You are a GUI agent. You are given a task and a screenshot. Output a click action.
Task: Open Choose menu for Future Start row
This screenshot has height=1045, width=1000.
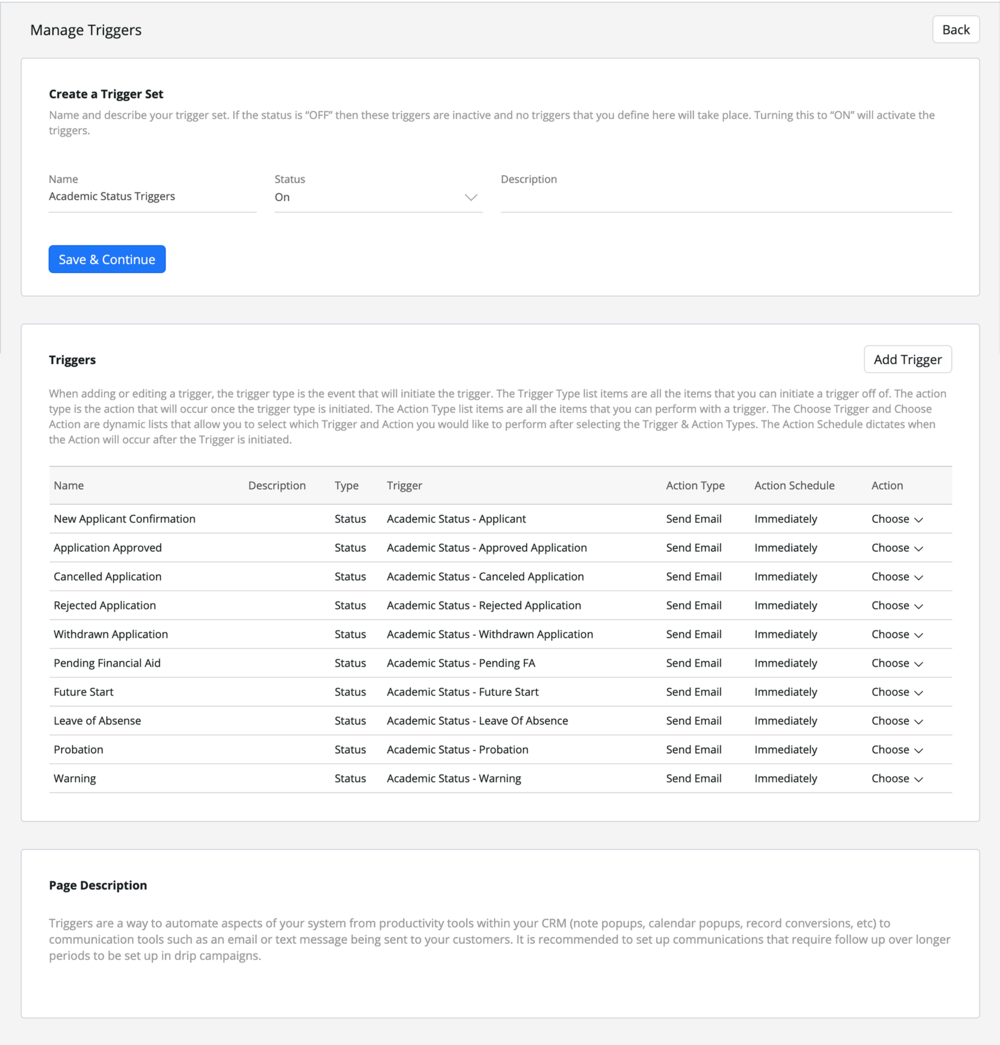point(897,692)
